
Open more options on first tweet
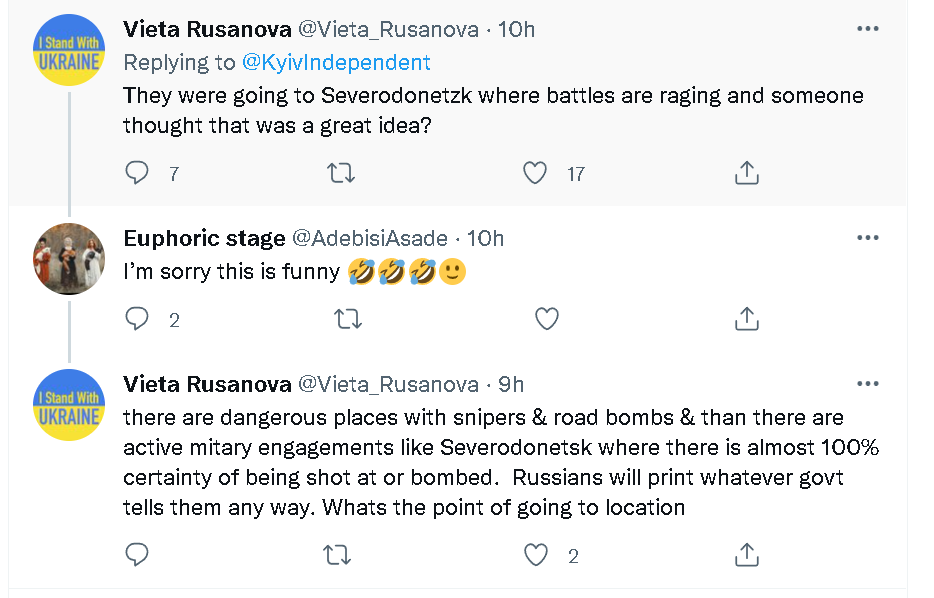867,29
